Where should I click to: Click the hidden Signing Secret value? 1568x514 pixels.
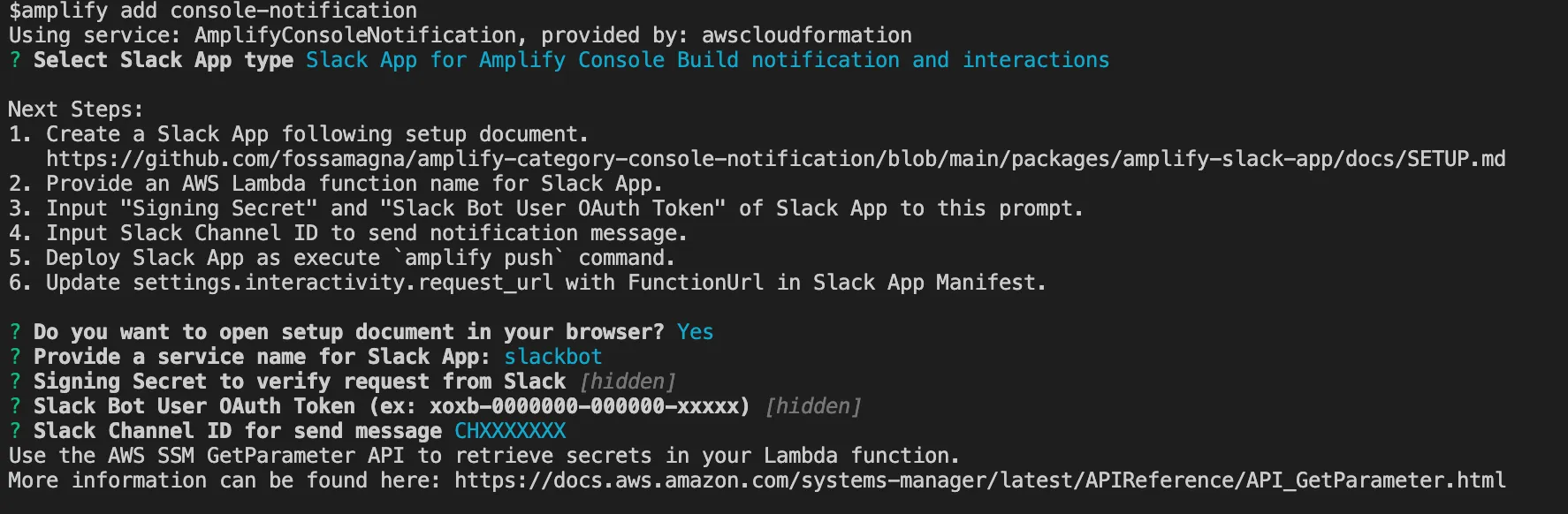click(628, 382)
